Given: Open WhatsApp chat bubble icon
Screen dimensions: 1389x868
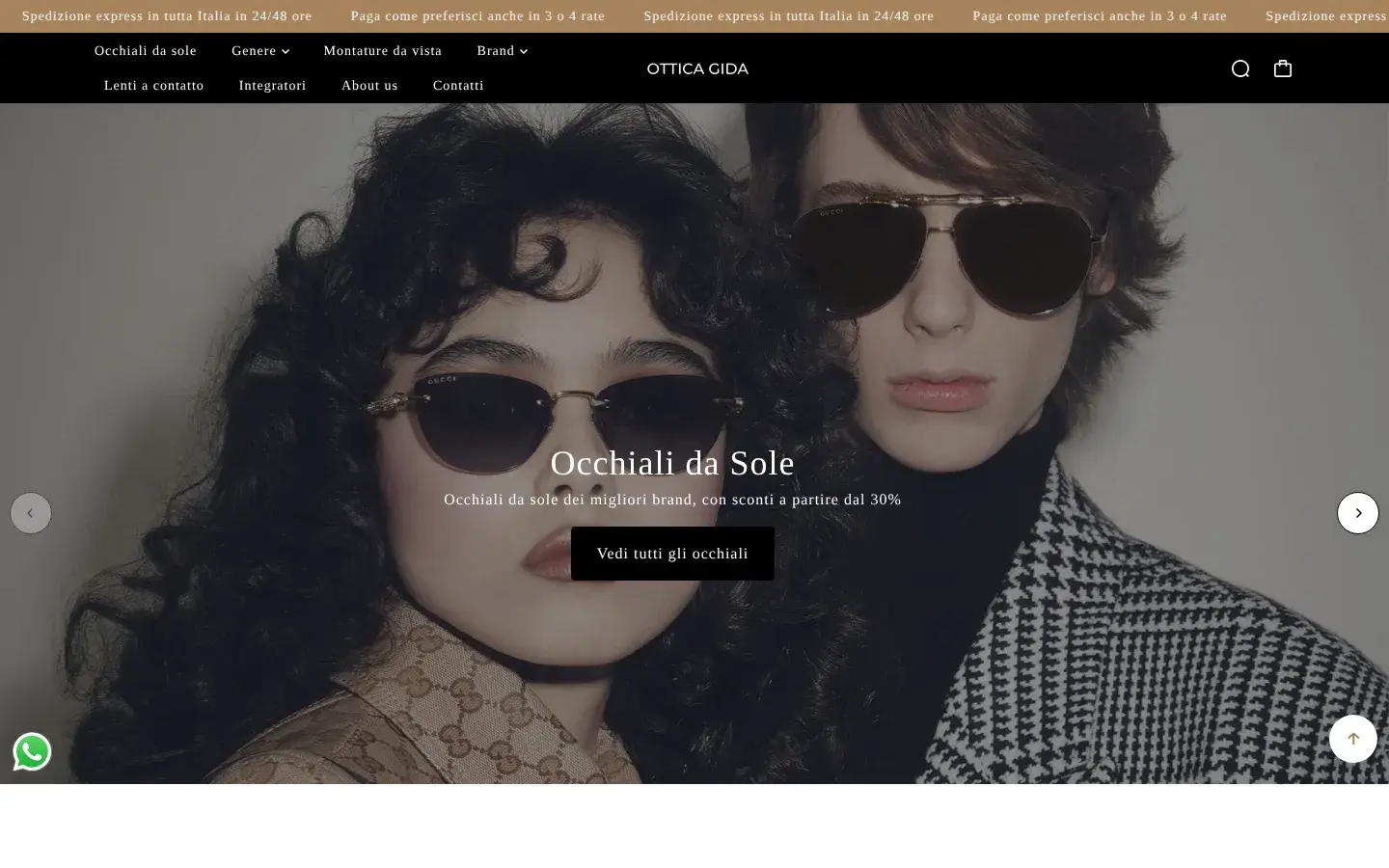Looking at the screenshot, I should (x=32, y=752).
